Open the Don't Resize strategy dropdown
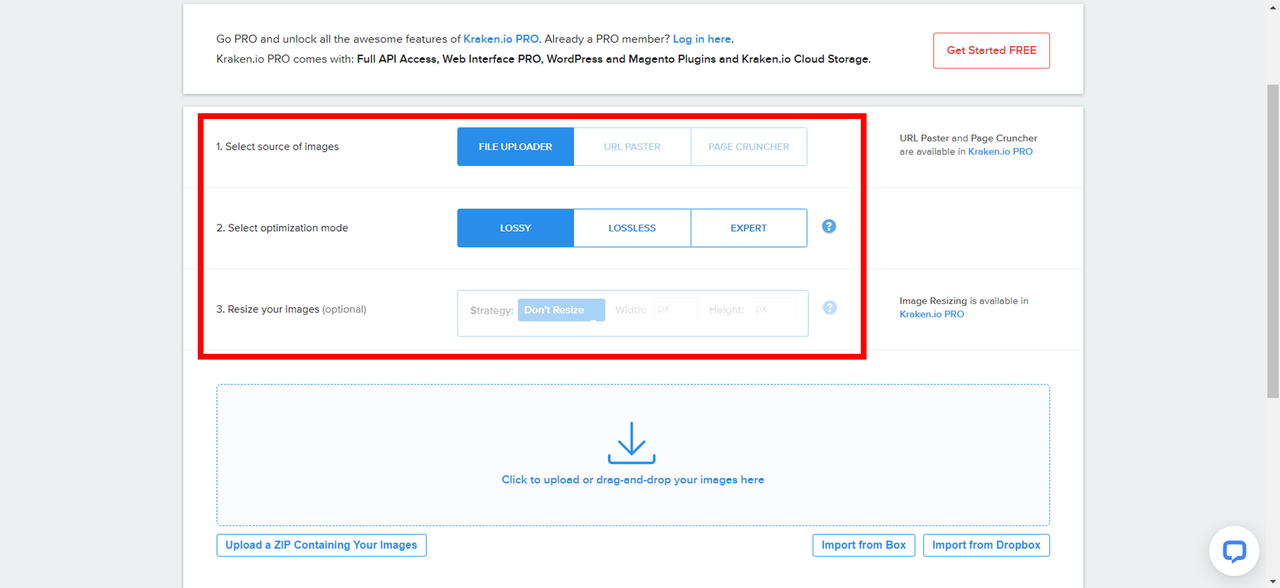The image size is (1280, 588). (561, 310)
